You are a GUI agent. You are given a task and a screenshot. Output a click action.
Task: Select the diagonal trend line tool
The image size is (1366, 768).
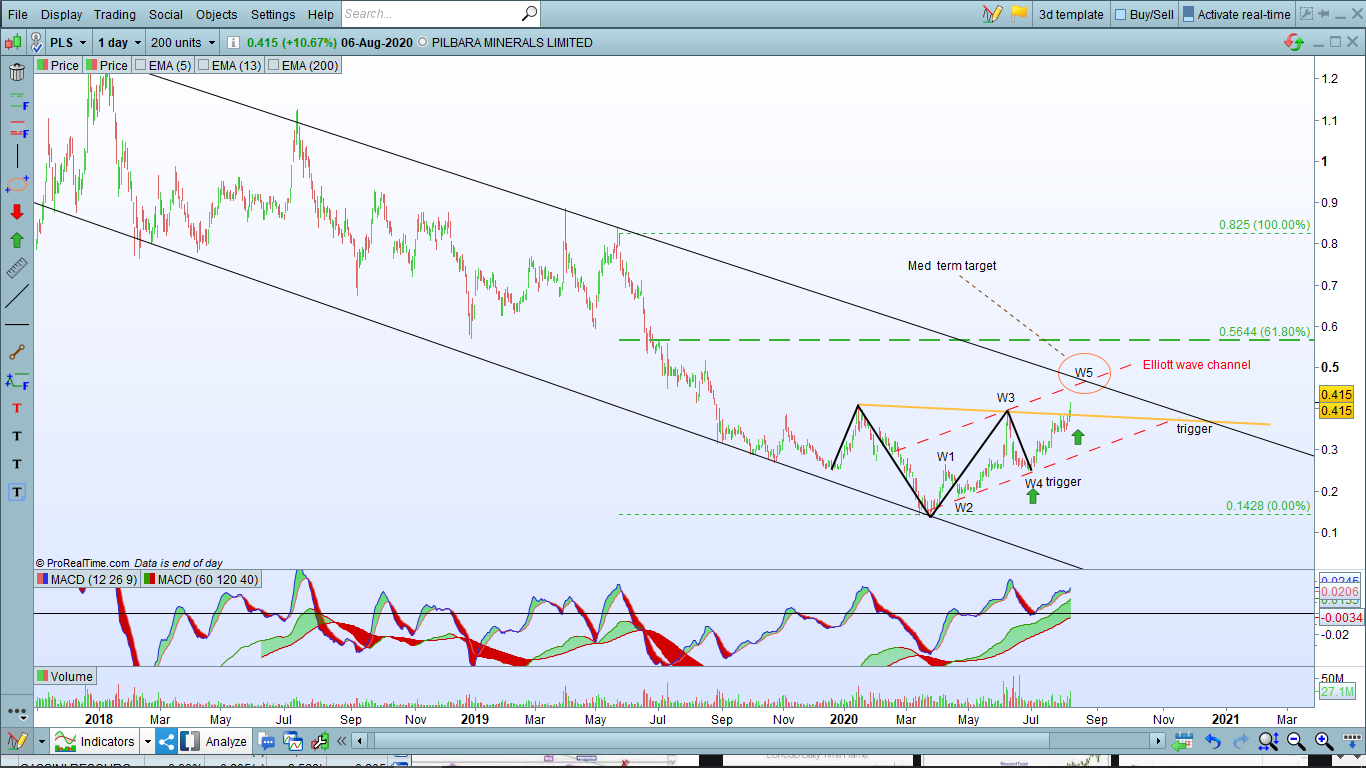point(17,296)
